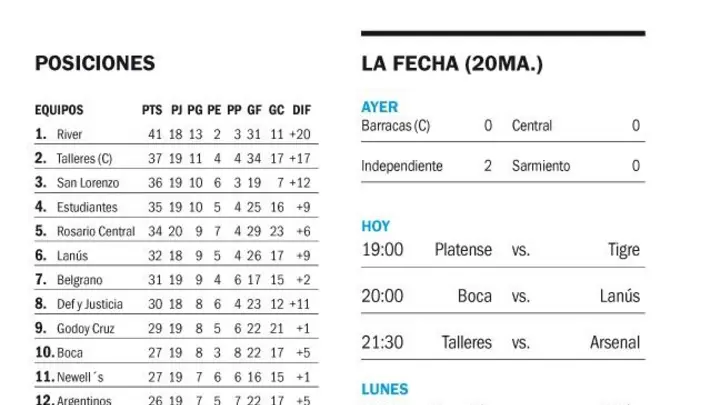Click the Barracas (C) vs Central result

pyautogui.click(x=503, y=126)
